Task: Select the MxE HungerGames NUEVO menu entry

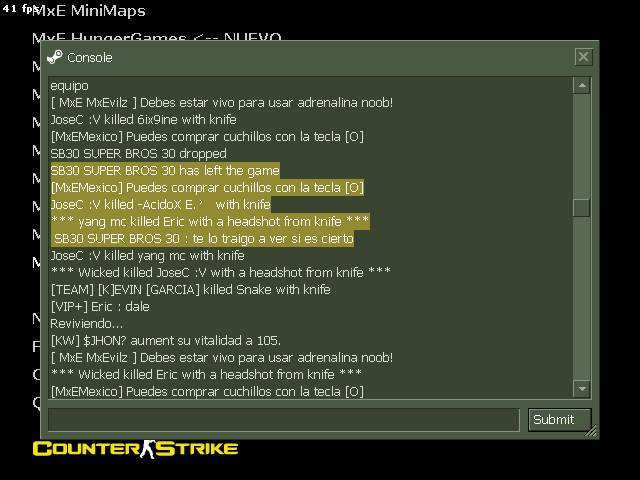Action: point(157,37)
